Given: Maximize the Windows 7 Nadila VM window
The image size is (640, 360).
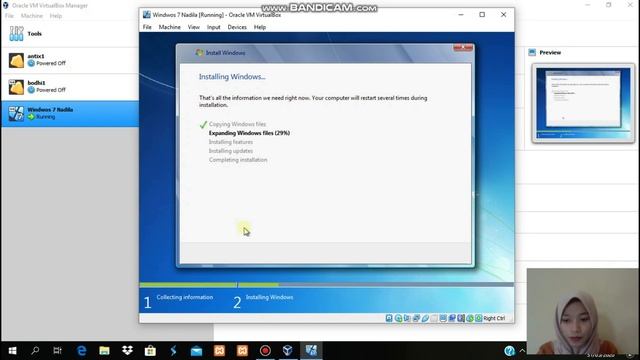Looking at the screenshot, I should pyautogui.click(x=482, y=15).
